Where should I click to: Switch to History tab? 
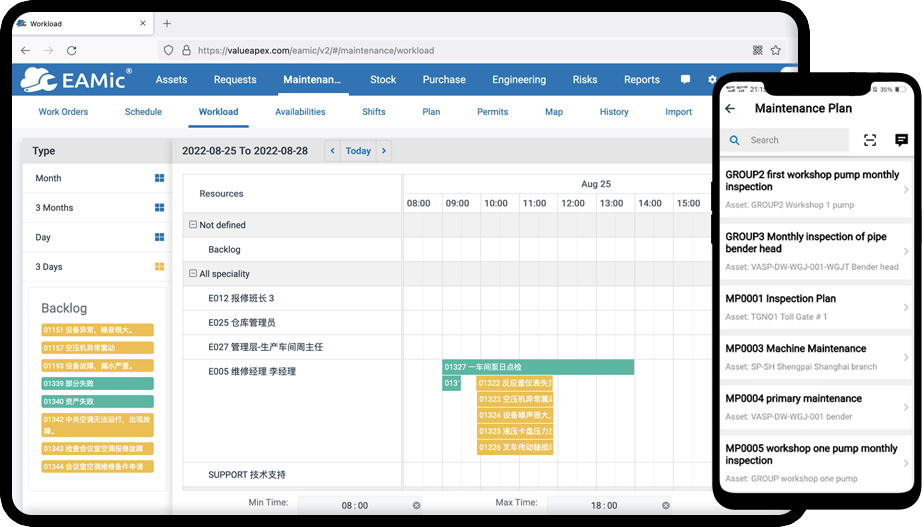(614, 112)
